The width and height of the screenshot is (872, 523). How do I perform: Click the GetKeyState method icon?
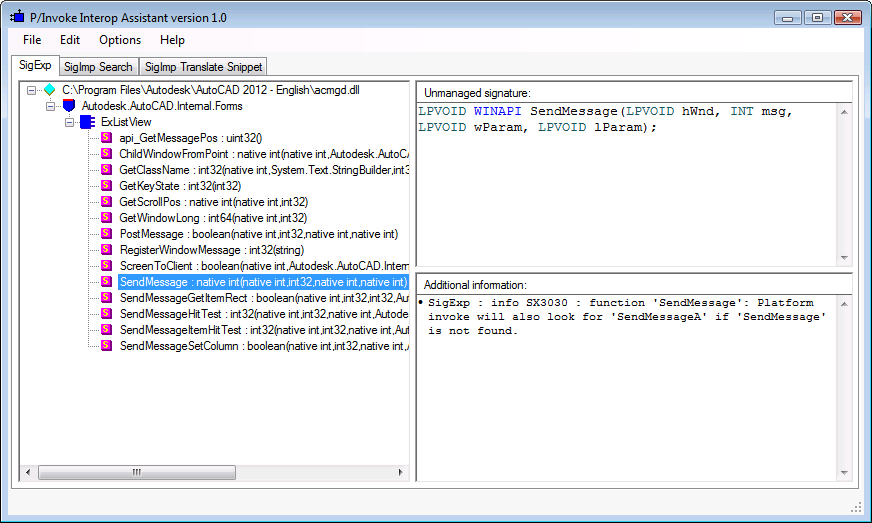[106, 186]
